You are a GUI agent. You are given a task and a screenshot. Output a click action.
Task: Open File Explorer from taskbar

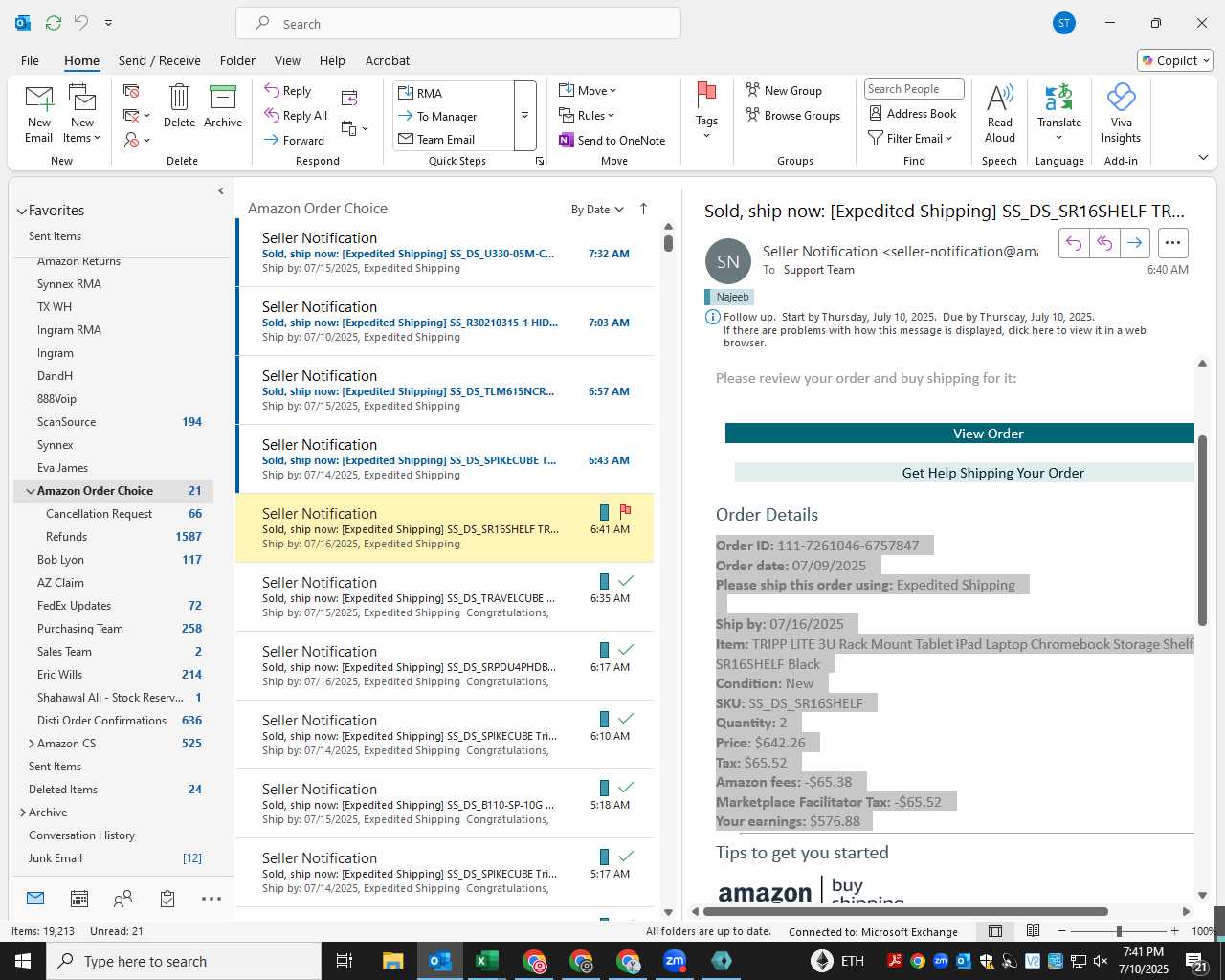tap(393, 961)
